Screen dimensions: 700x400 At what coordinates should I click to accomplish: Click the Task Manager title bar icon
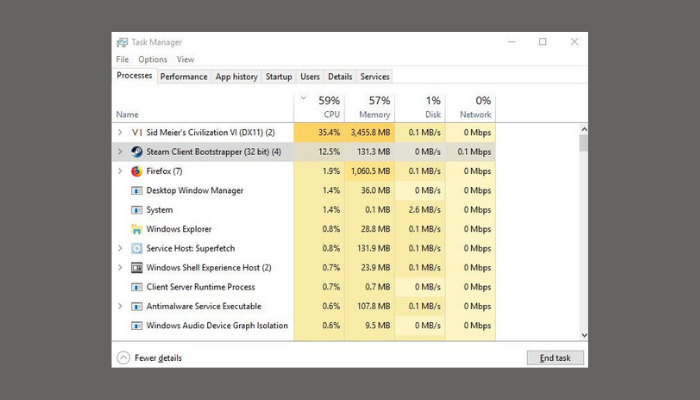pos(122,42)
